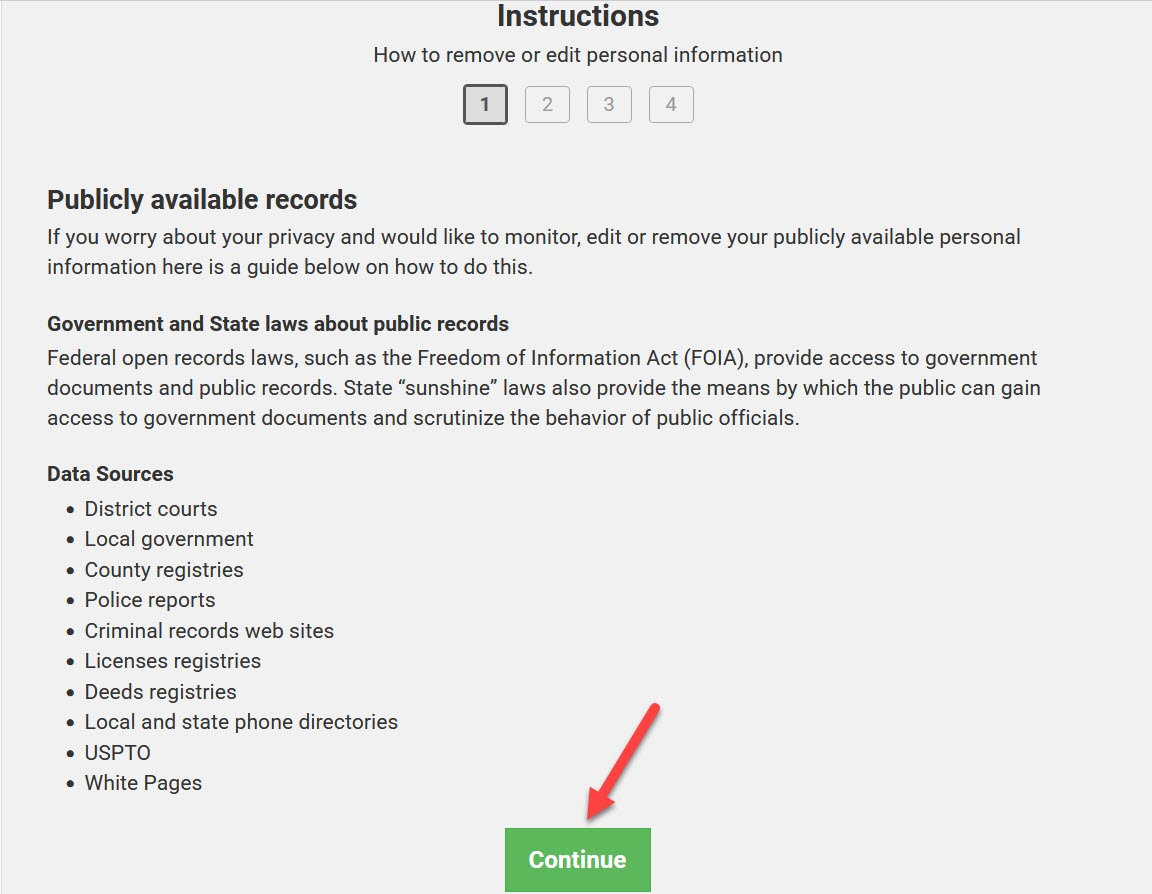
Task: Select the Police reports item
Action: point(150,600)
